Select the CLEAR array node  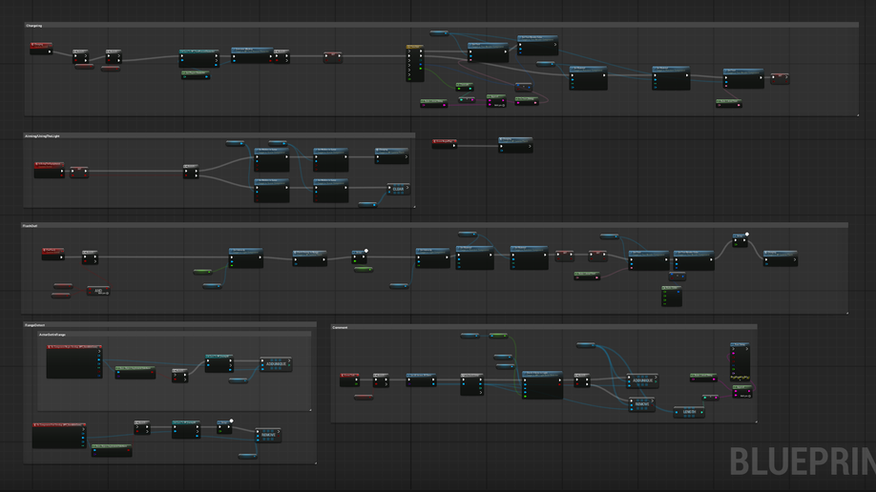(398, 189)
